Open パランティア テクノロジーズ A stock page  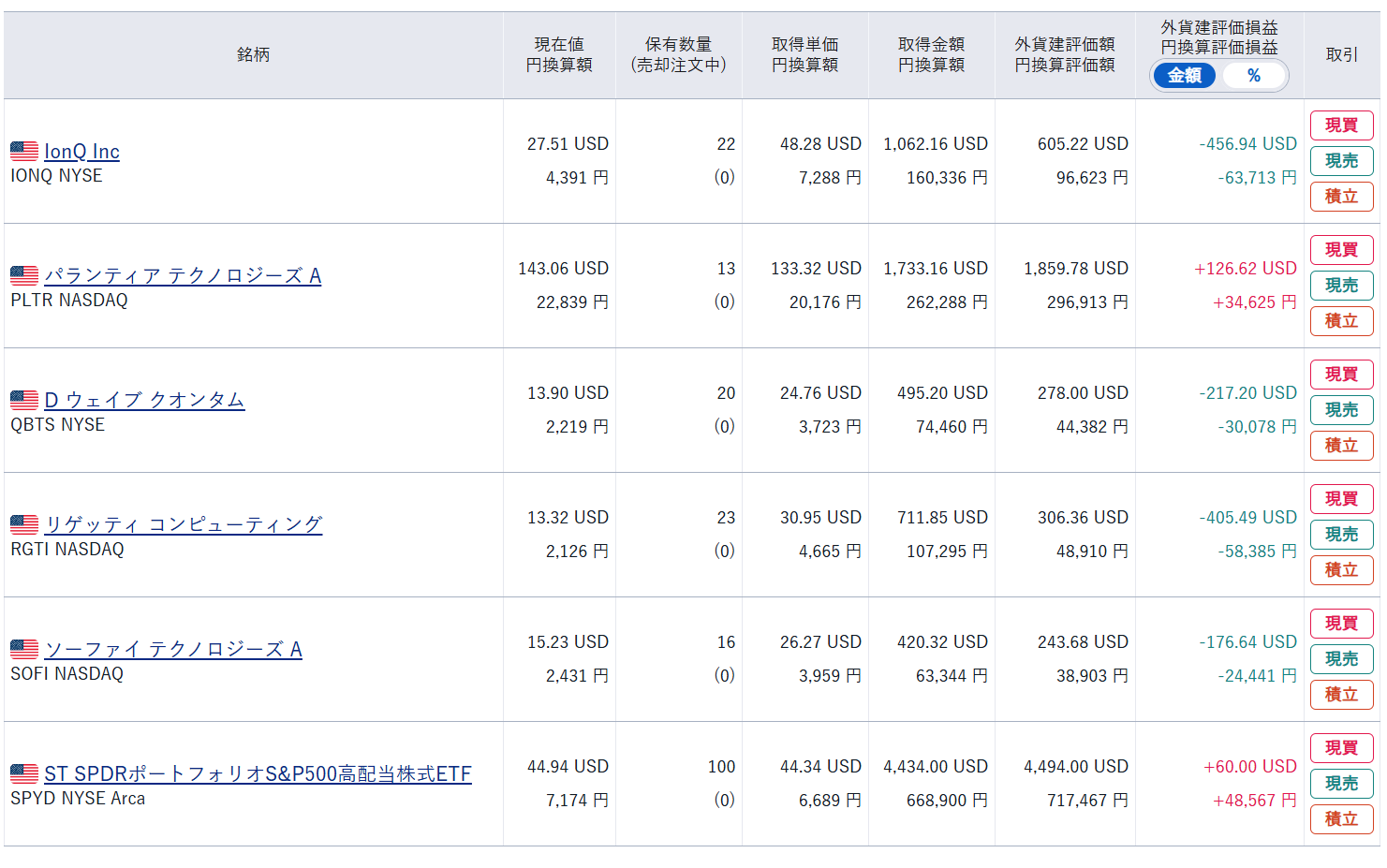[x=183, y=276]
